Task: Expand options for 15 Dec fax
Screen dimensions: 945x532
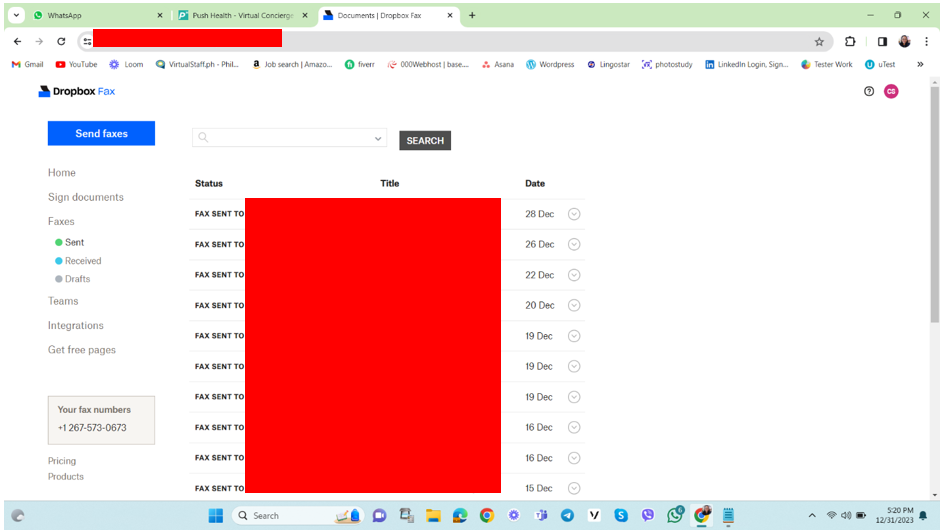Action: coord(574,488)
